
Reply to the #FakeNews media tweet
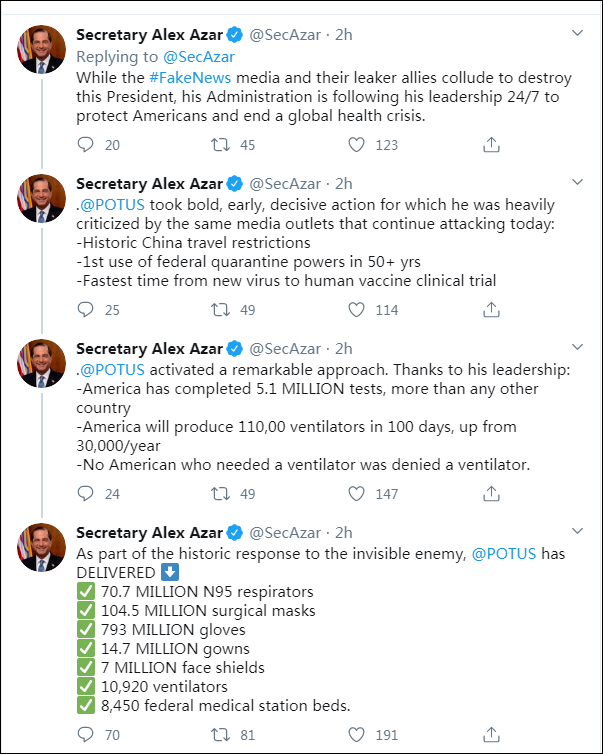(85, 145)
